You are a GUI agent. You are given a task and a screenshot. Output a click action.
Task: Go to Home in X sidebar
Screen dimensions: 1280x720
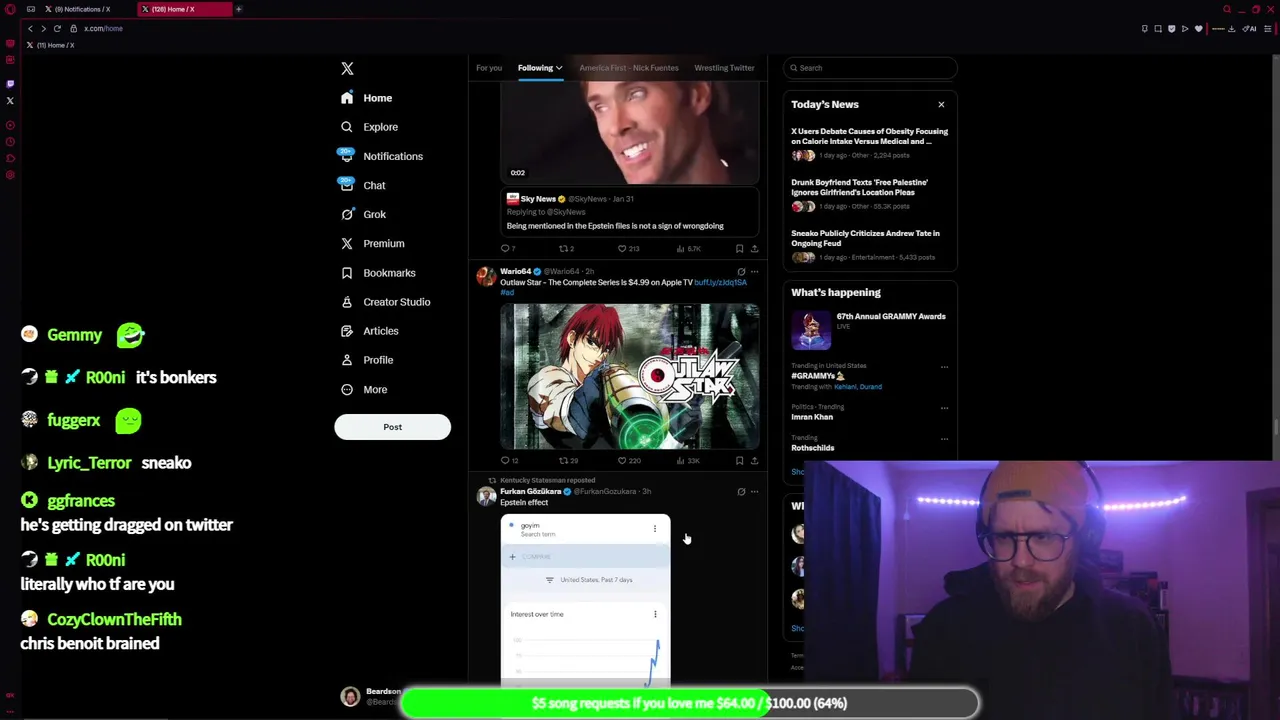click(x=366, y=98)
